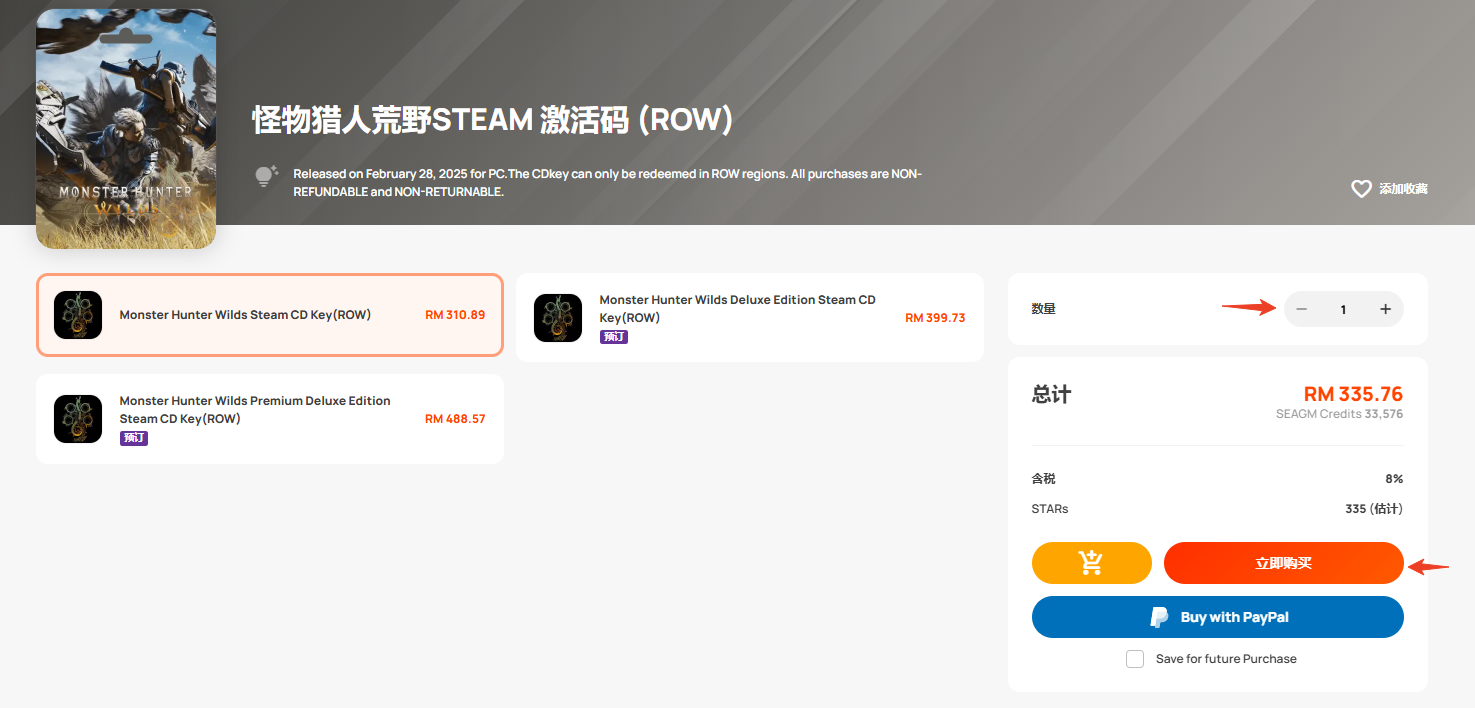The image size is (1475, 708).
Task: Click the Buy with PayPal button
Action: (1218, 617)
